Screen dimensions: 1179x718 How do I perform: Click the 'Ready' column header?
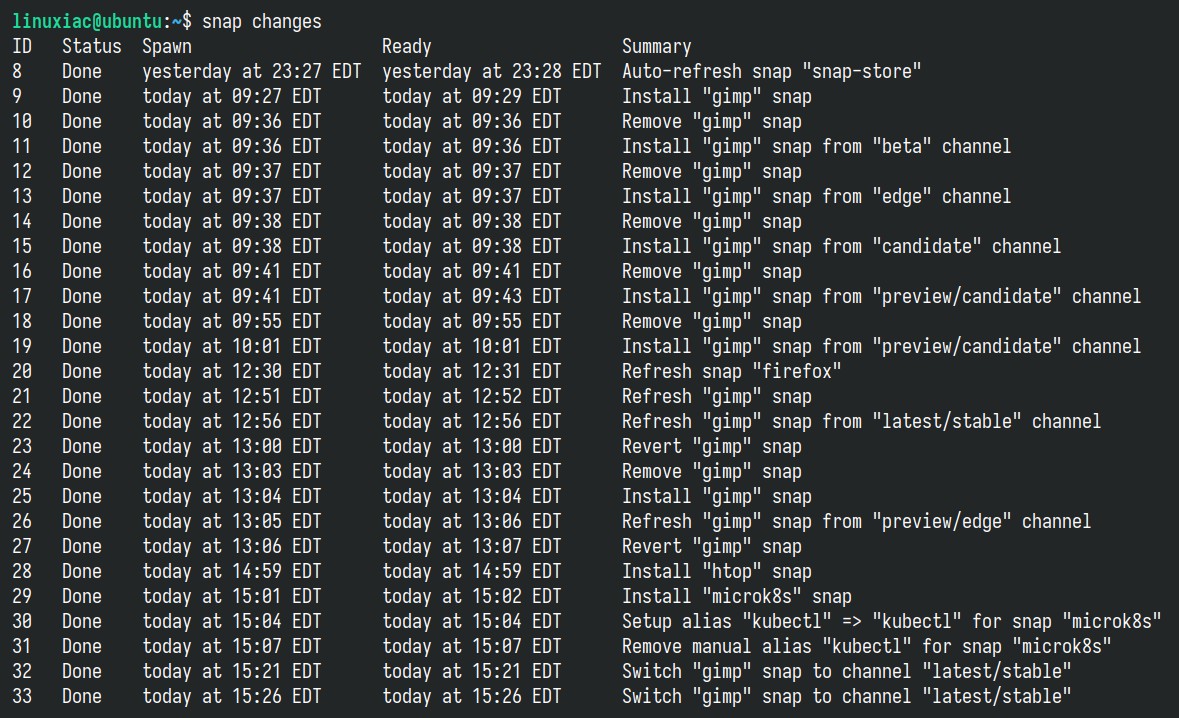point(407,47)
